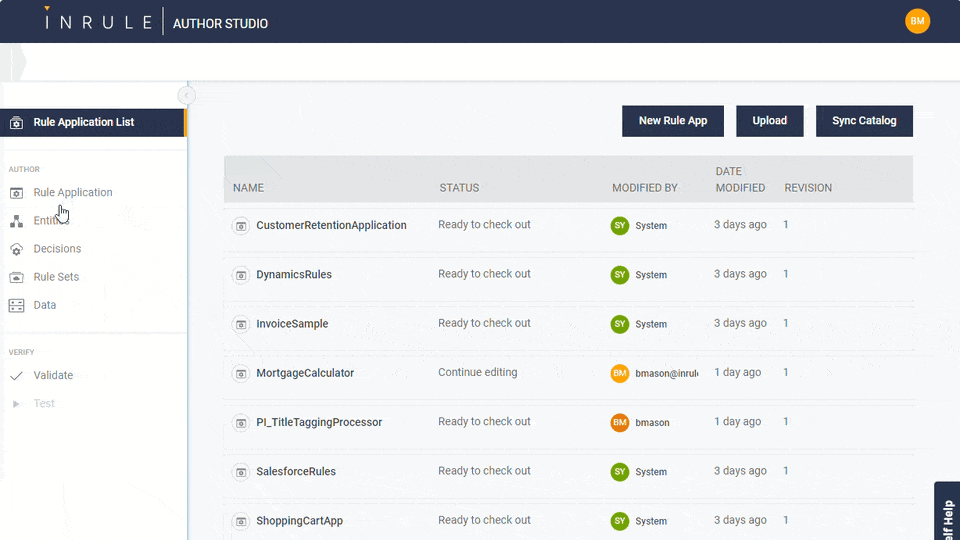This screenshot has width=960, height=540.
Task: Open InvoiceSample rule app
Action: click(292, 324)
